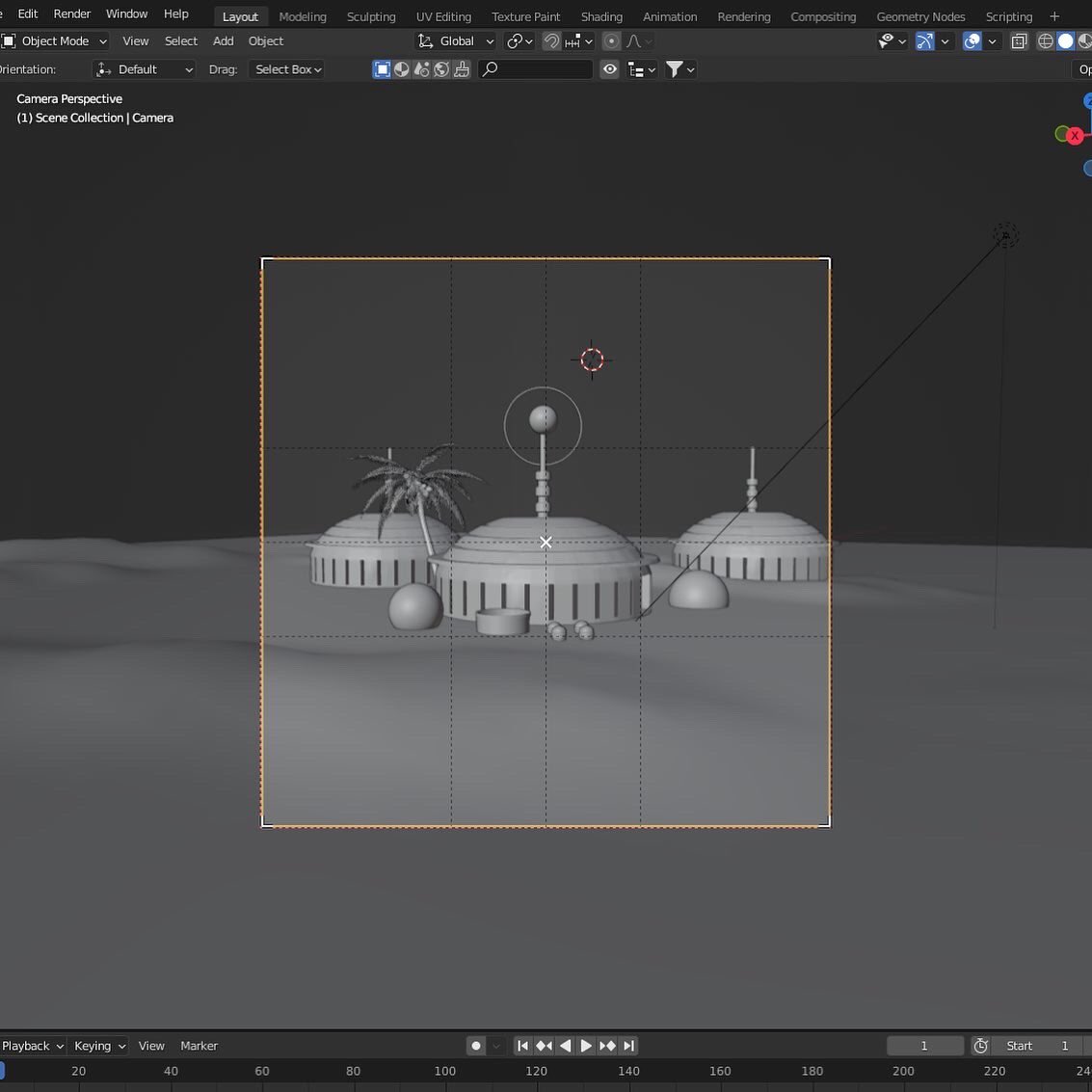This screenshot has height=1092, width=1092.
Task: Open selectability and visibility dropdown
Action: click(x=892, y=41)
